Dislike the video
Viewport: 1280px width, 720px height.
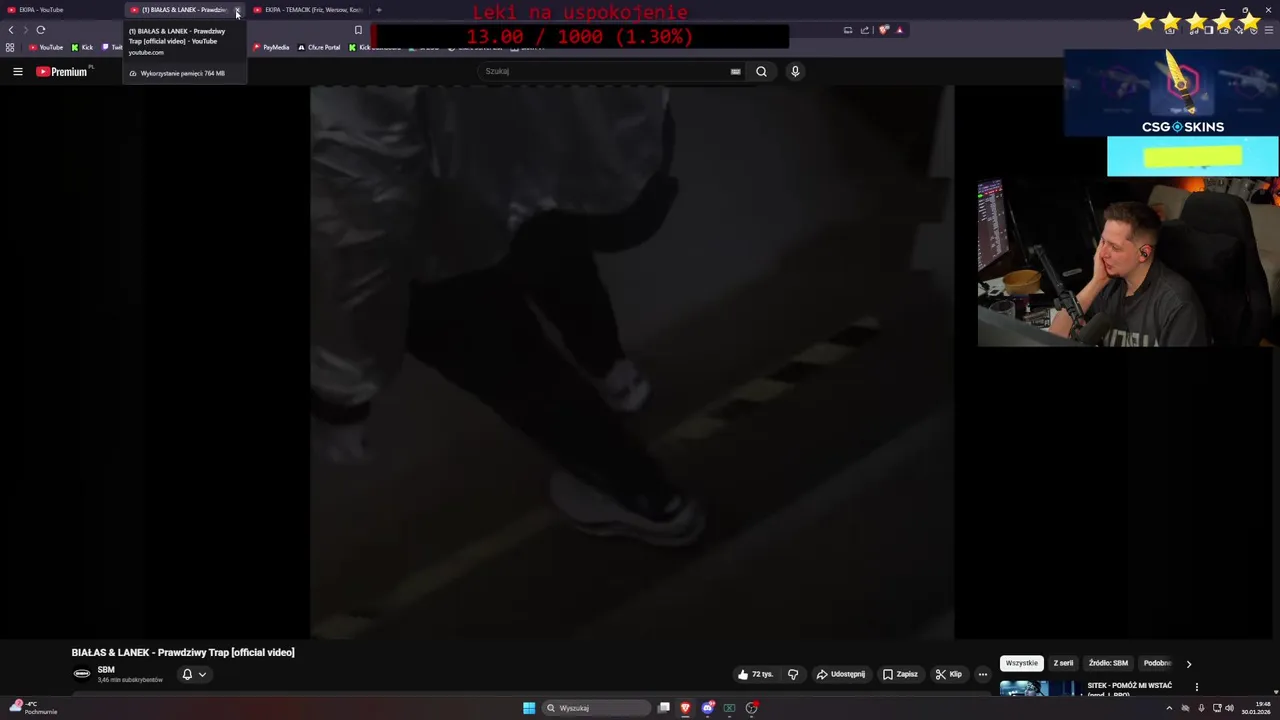pos(793,674)
